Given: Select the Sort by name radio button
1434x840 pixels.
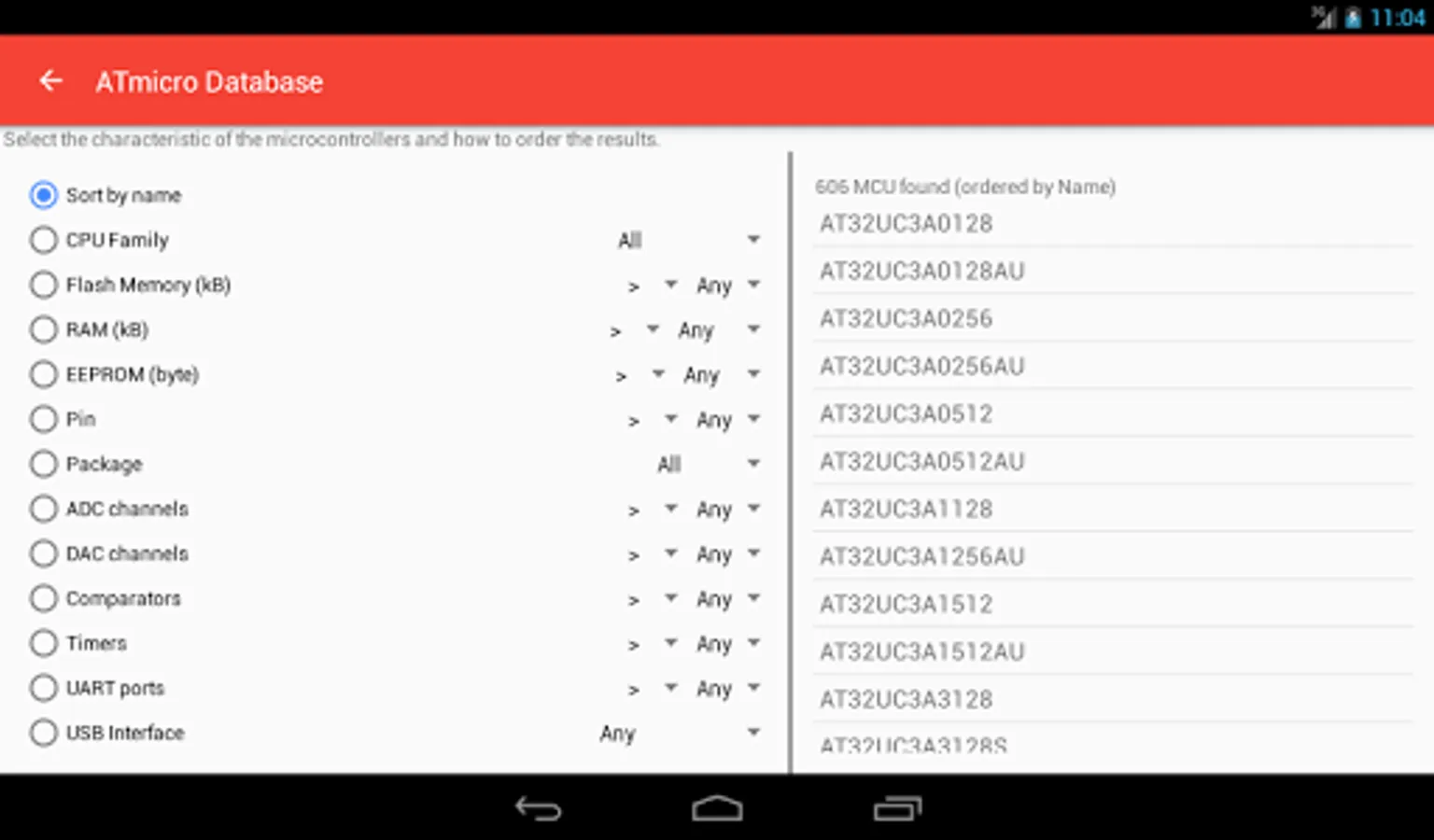Looking at the screenshot, I should (x=43, y=195).
